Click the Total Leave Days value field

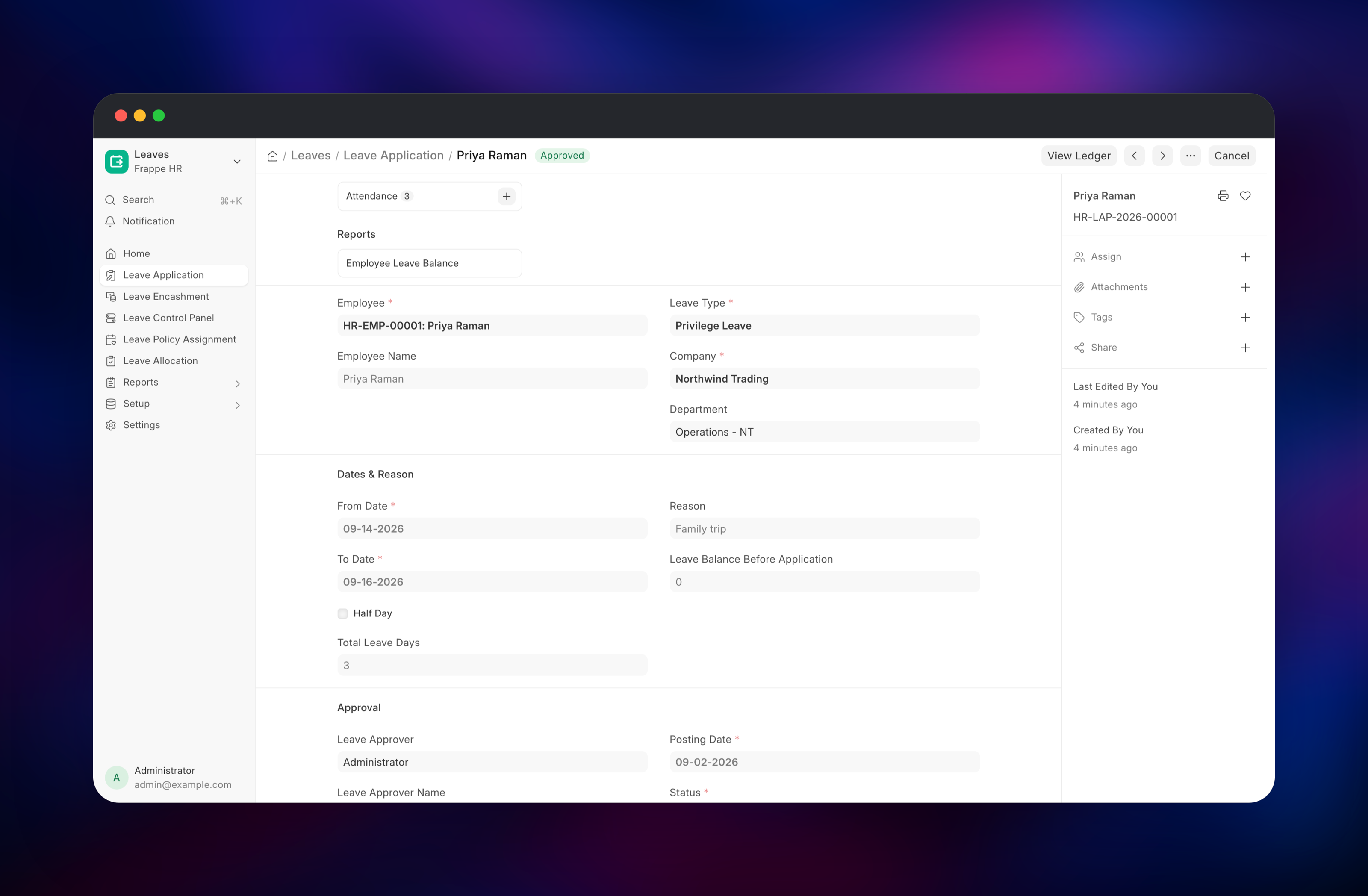[x=492, y=665]
